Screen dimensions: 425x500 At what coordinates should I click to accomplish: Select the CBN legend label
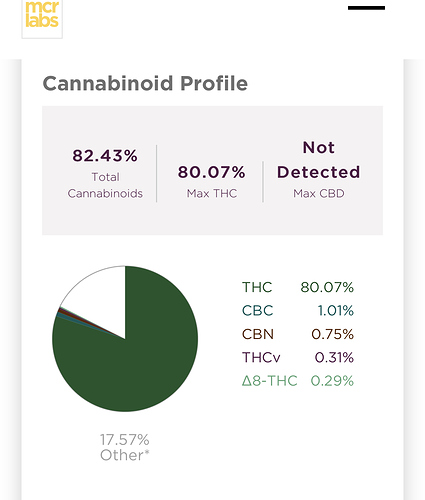pos(258,334)
